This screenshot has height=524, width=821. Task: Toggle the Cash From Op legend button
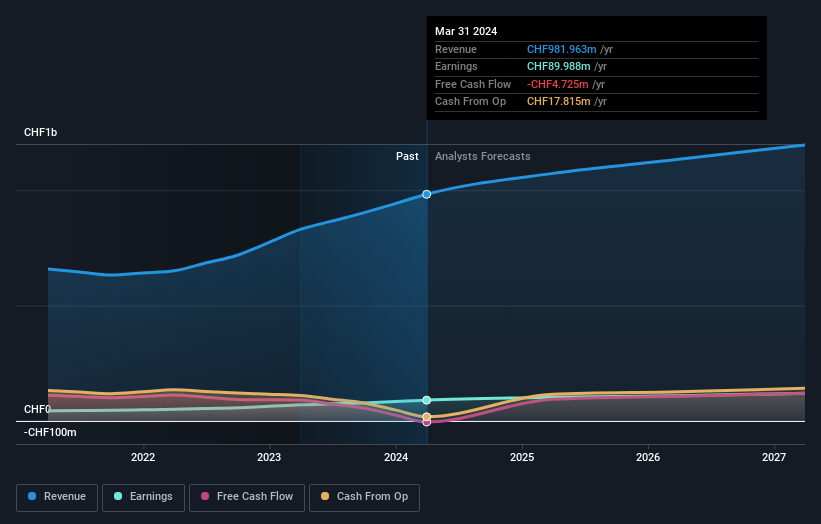click(x=364, y=497)
